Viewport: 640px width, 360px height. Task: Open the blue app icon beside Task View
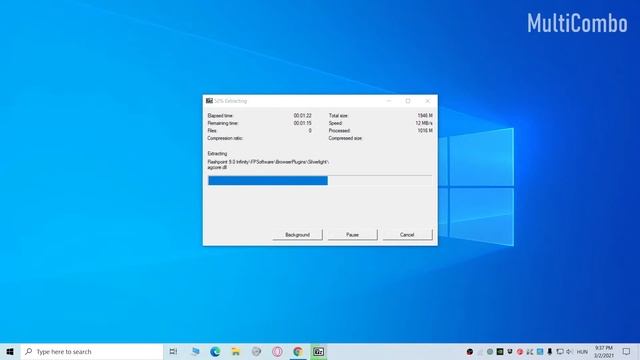pyautogui.click(x=195, y=351)
